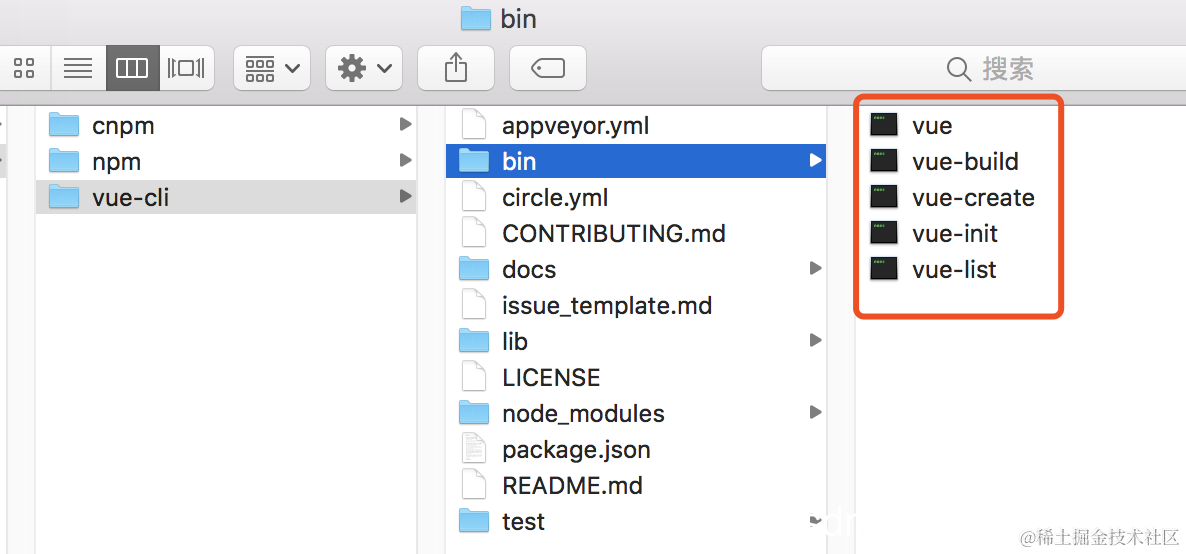This screenshot has height=554, width=1186.
Task: Switch to list view mode
Action: 78,68
